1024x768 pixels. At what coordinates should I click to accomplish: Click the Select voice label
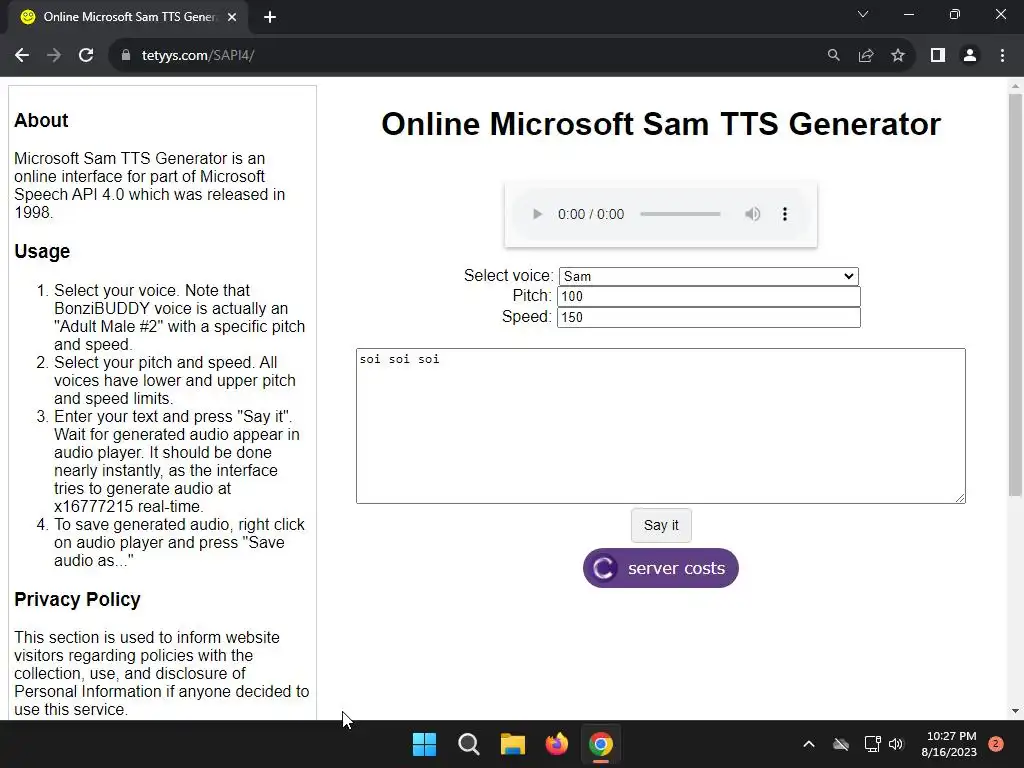pos(508,276)
